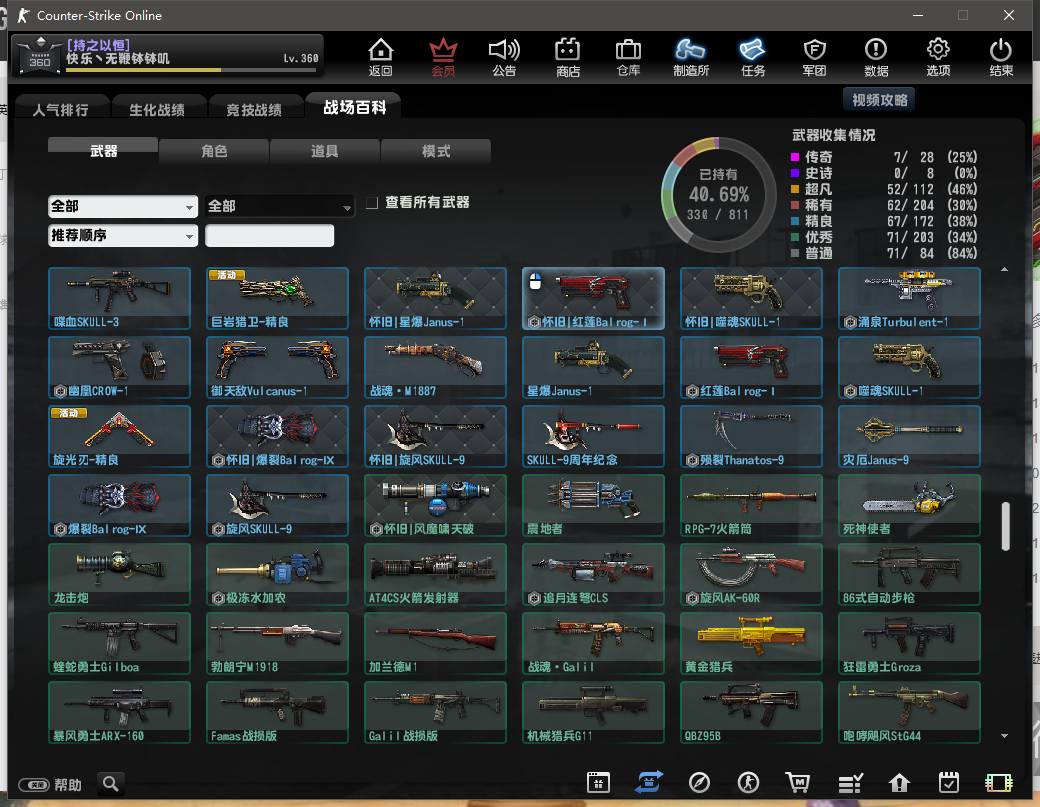Click the Counter-Strike Online title bar logo

23,15
